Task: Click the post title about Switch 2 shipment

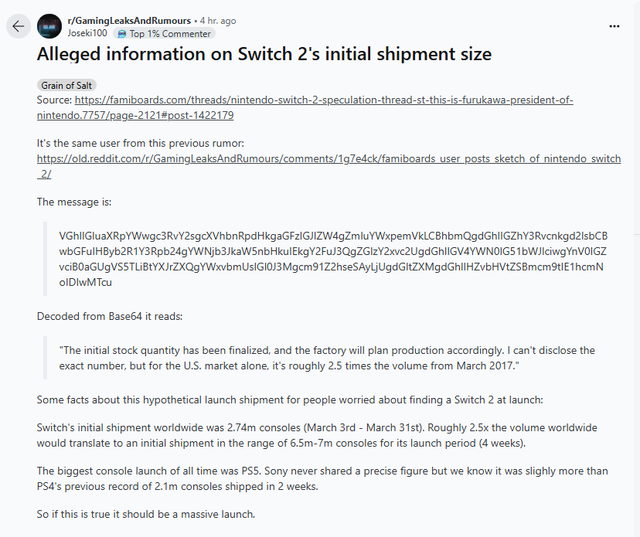Action: 264,54
